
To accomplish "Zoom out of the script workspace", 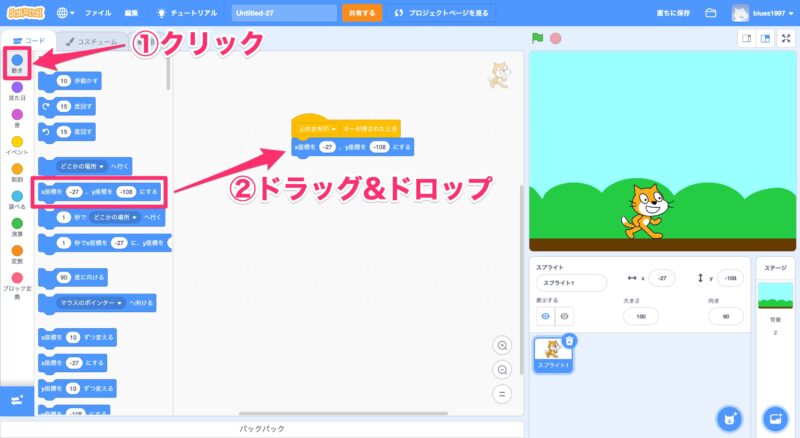I will [503, 369].
